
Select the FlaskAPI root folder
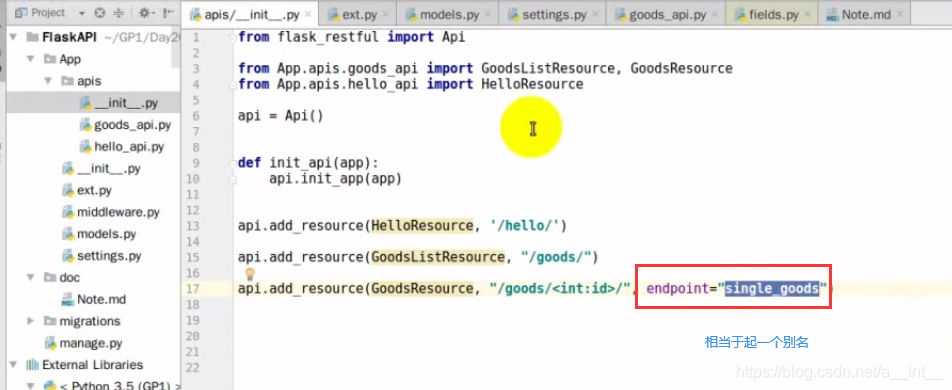(68, 38)
